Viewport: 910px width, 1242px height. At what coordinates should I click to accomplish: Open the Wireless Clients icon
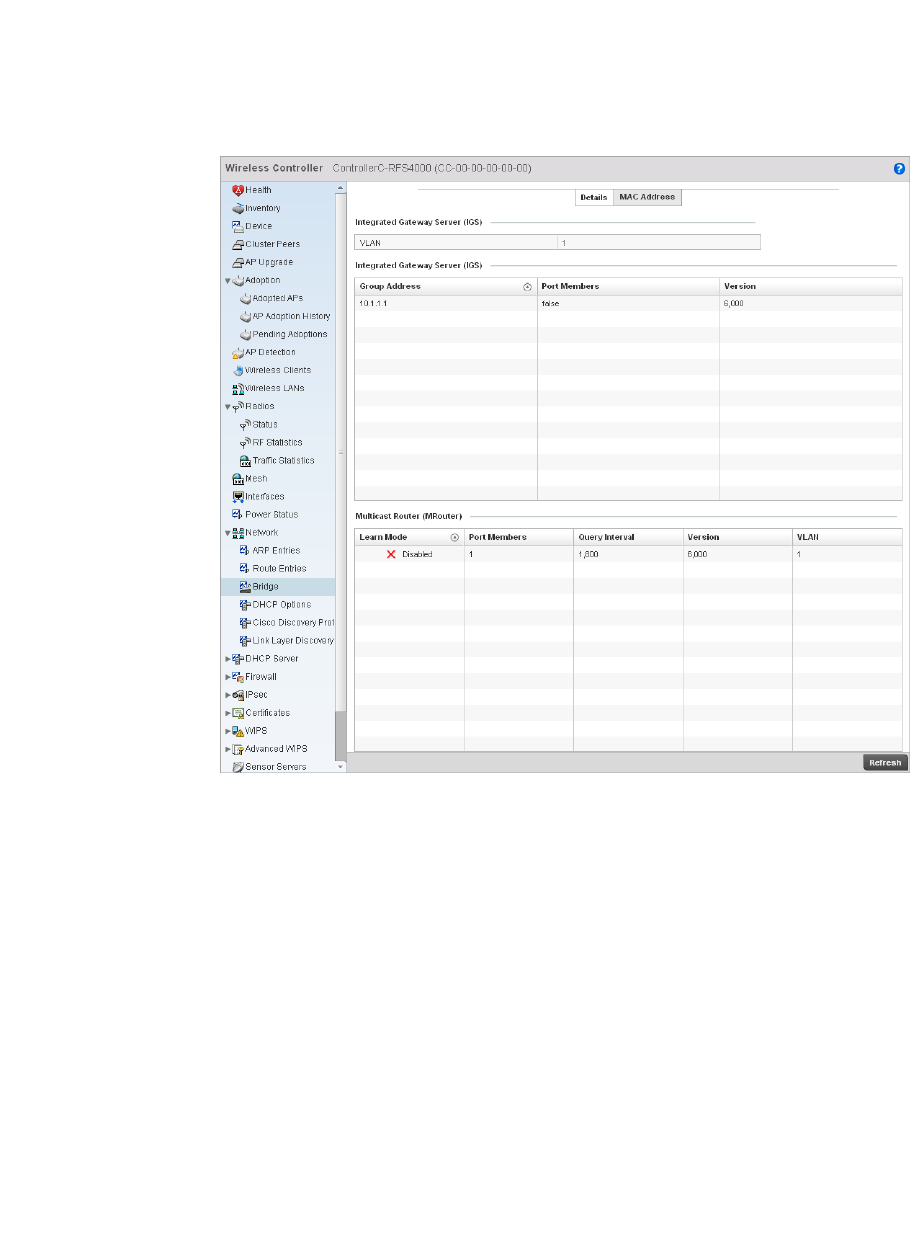(238, 370)
